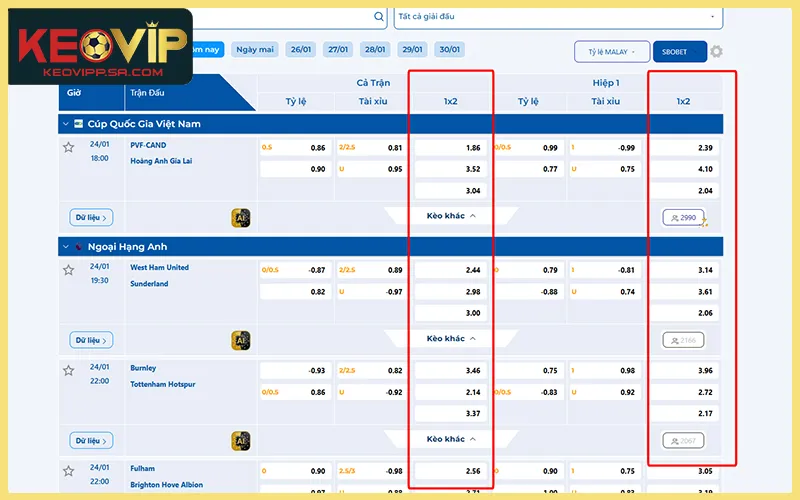Collapse the Ngoại Hạng Anh section

pyautogui.click(x=65, y=246)
